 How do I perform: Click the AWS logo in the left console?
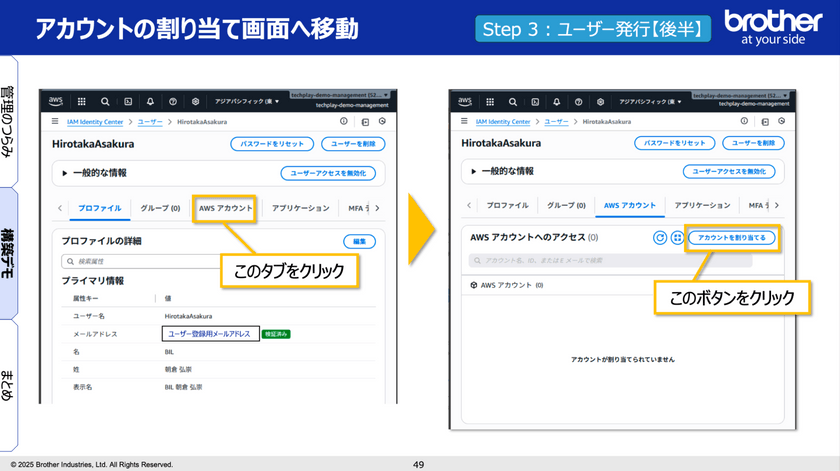(x=57, y=101)
